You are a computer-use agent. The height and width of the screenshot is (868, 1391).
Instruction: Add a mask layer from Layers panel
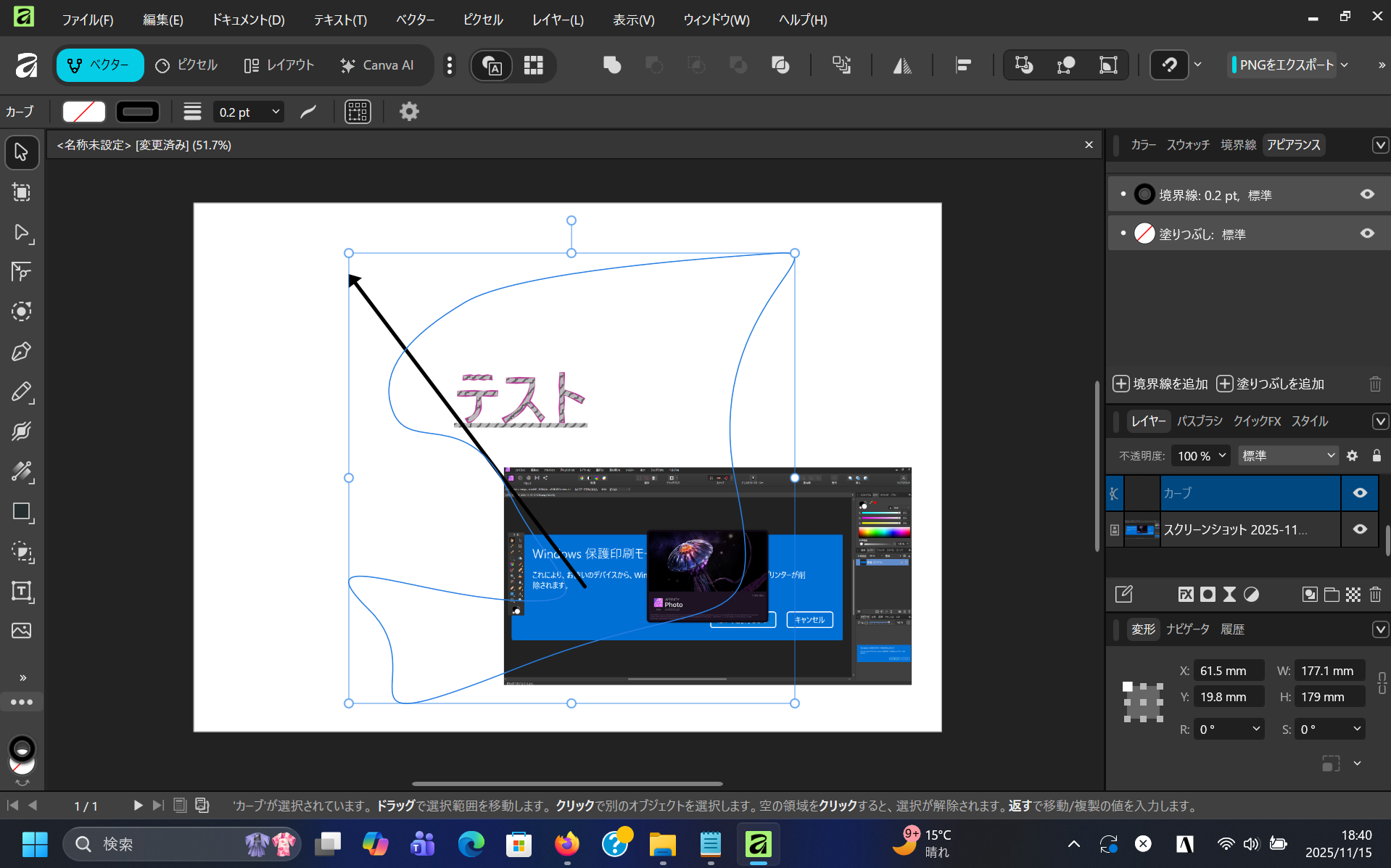pos(1207,595)
